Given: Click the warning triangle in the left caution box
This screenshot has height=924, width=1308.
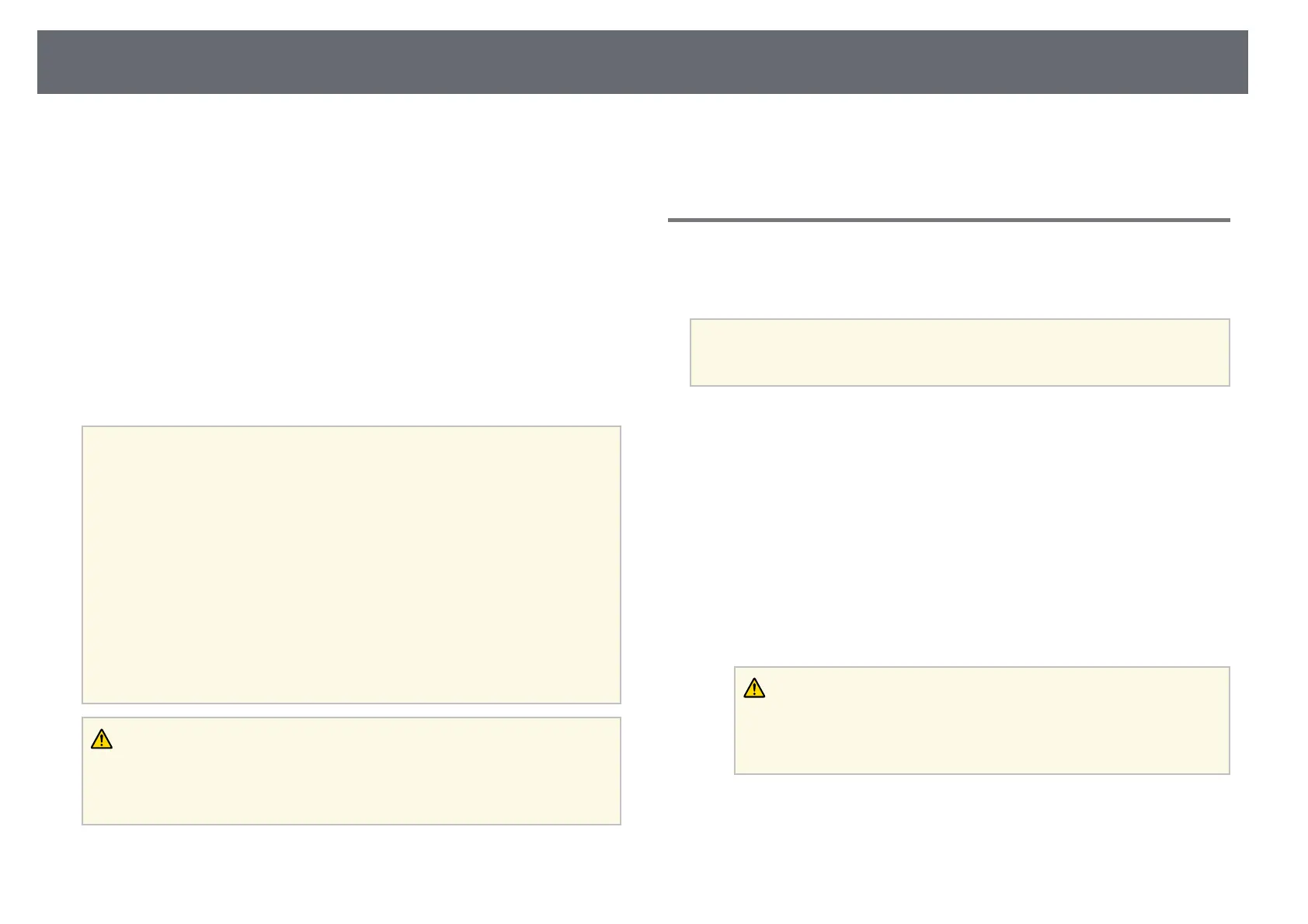Looking at the screenshot, I should pos(102,740).
